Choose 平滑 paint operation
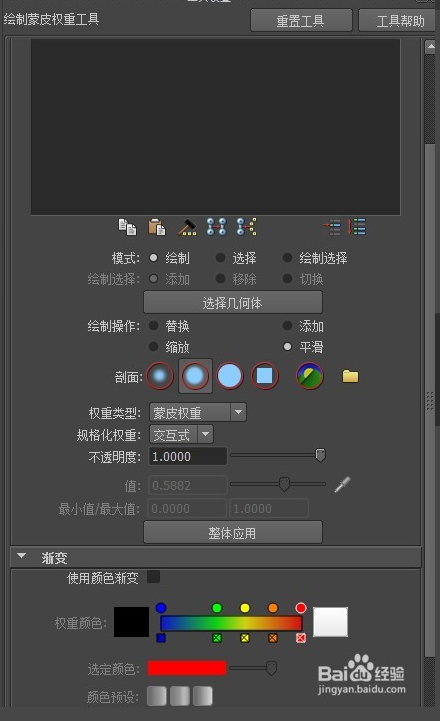The width and height of the screenshot is (440, 721). tap(287, 347)
